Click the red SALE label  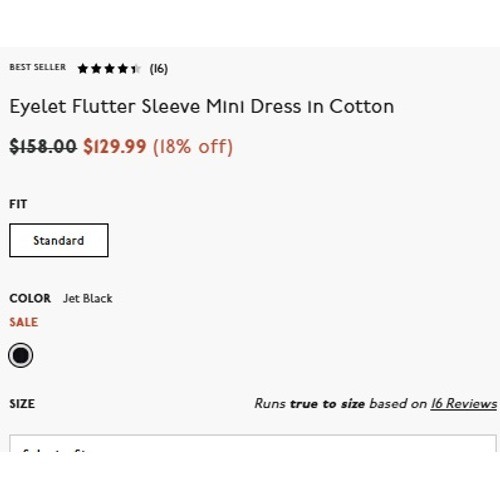point(24,322)
